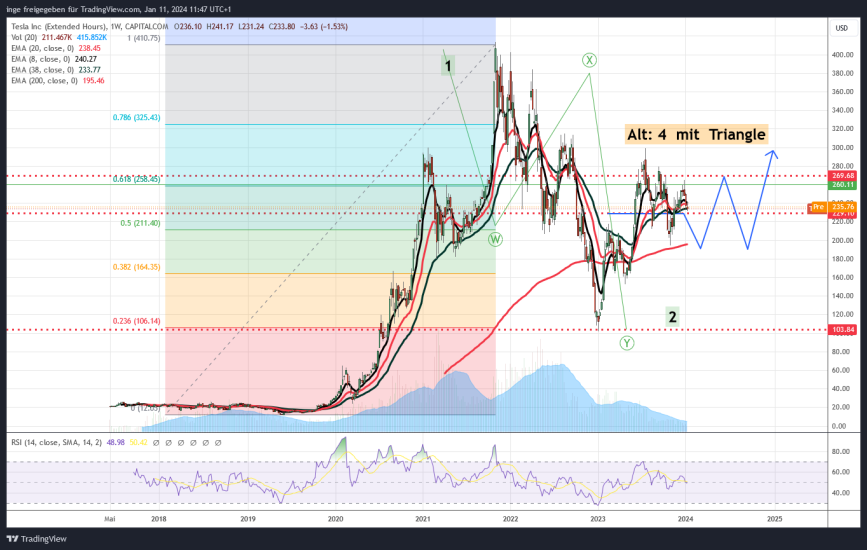Click the 0.618 (258.45) Fibonacci level label
The width and height of the screenshot is (867, 550).
136,178
